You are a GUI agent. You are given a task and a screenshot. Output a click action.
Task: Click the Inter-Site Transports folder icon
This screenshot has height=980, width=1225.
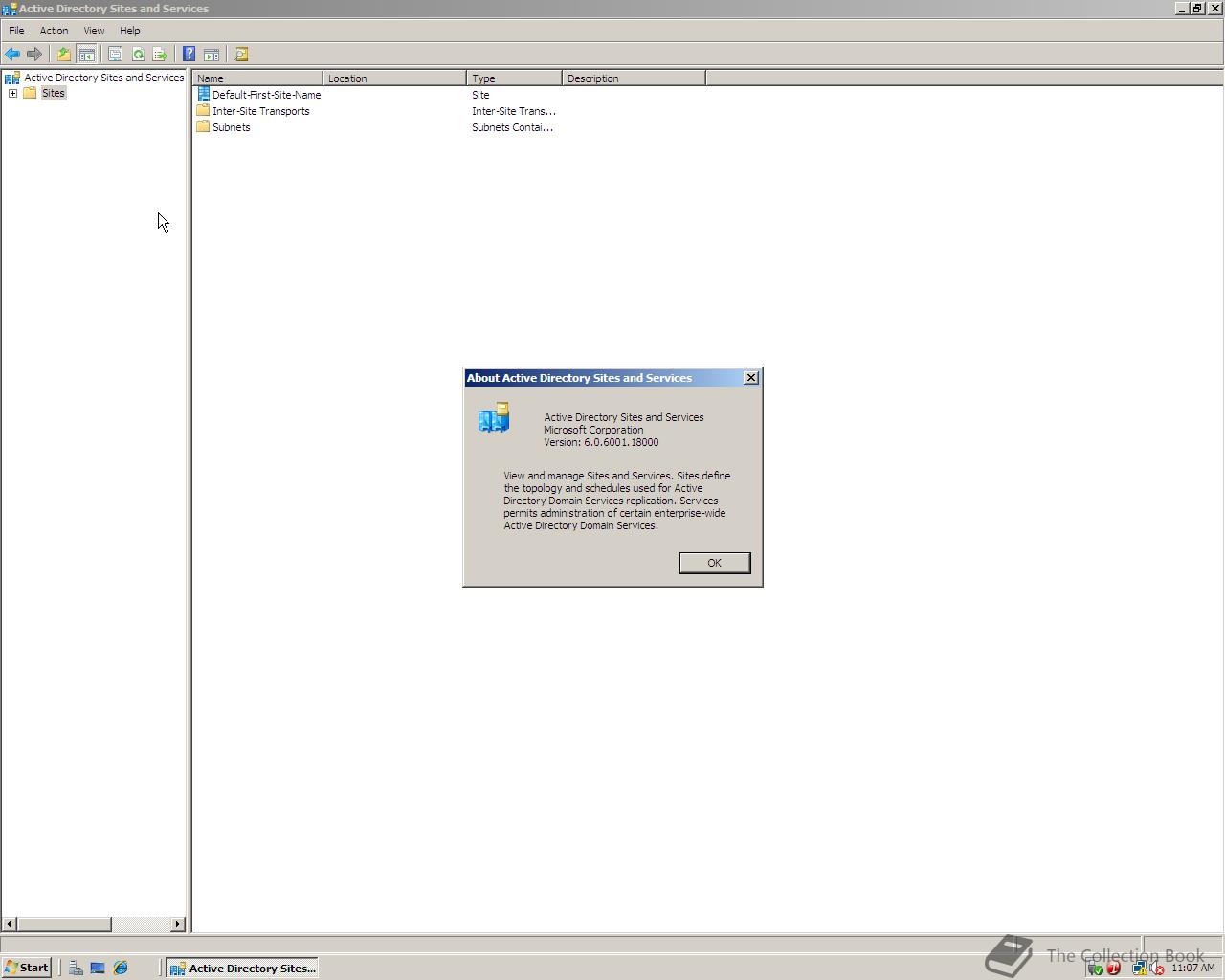point(203,110)
